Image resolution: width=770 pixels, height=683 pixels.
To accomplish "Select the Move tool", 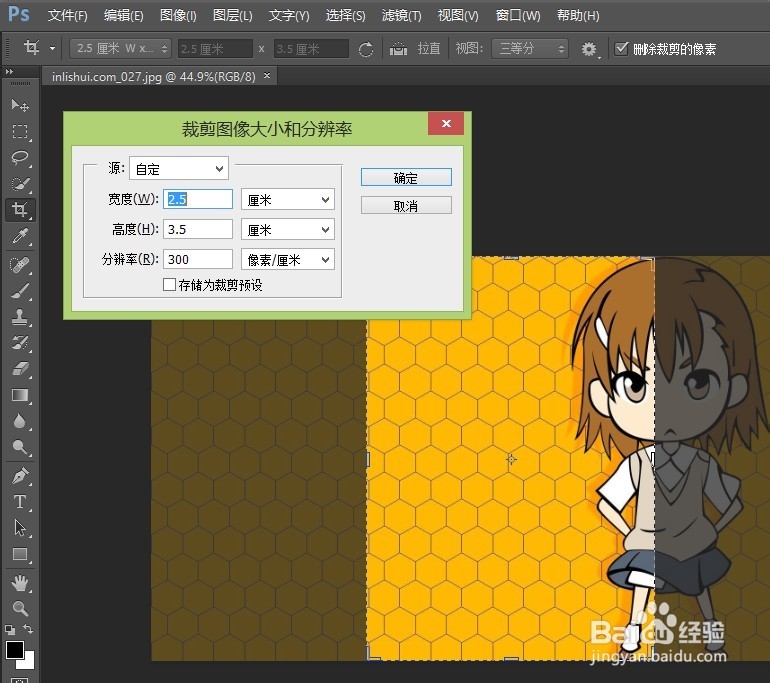I will coord(20,105).
